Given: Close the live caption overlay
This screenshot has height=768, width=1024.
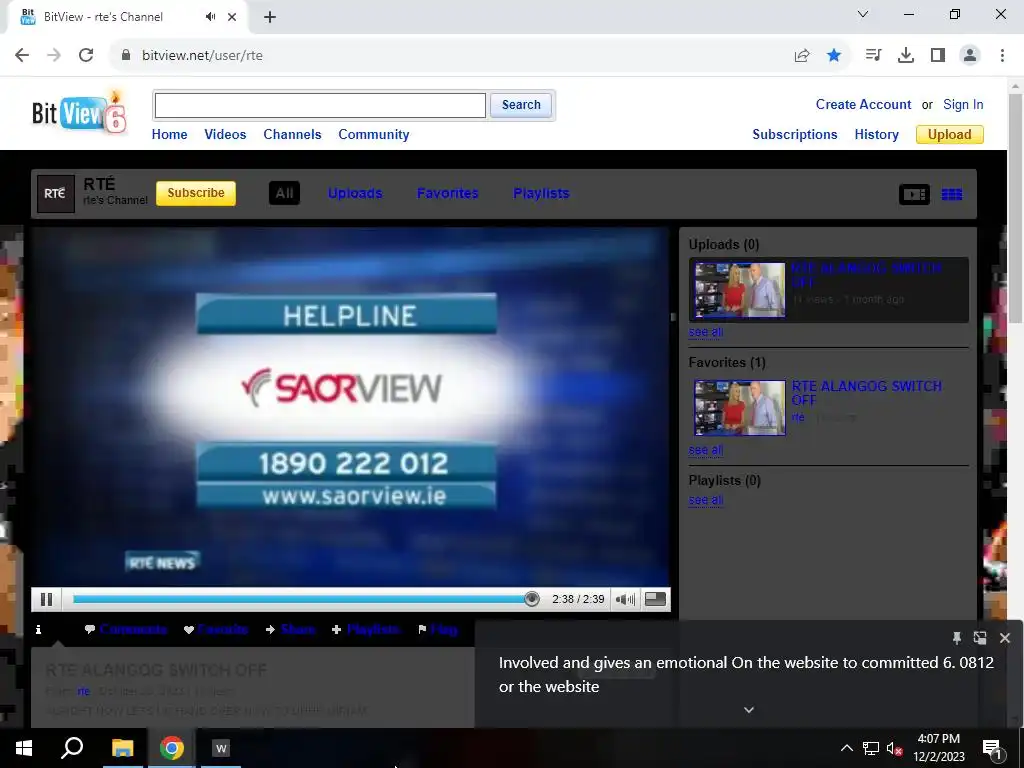Looking at the screenshot, I should (1005, 638).
